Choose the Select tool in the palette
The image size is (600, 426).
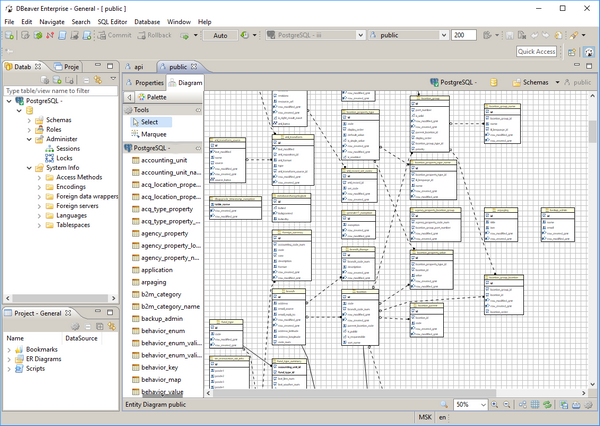(x=151, y=122)
